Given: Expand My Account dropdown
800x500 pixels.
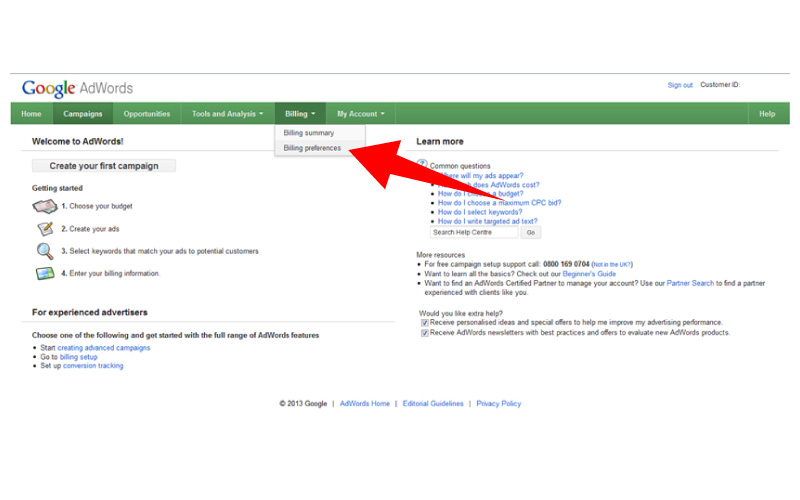Looking at the screenshot, I should (x=361, y=114).
